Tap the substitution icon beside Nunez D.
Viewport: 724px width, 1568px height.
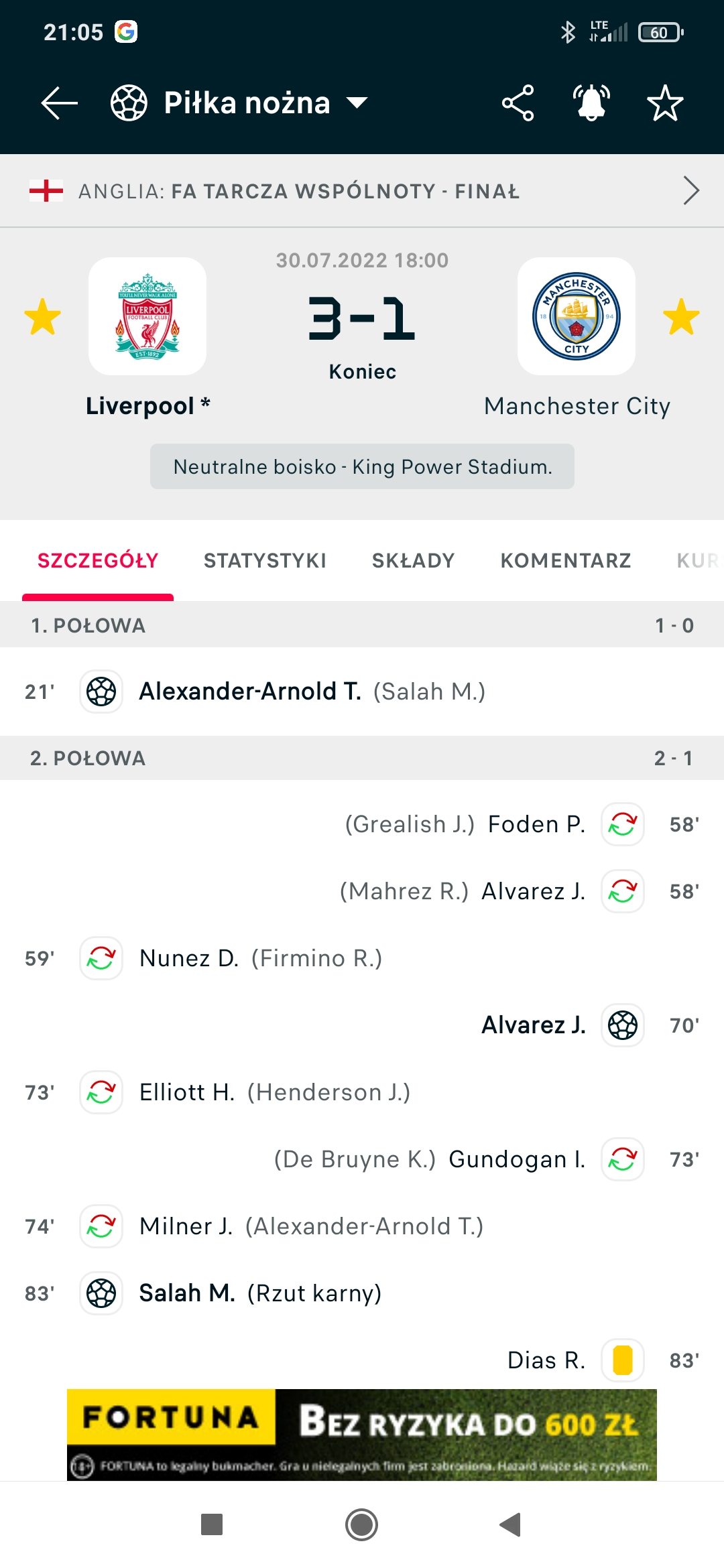point(101,958)
